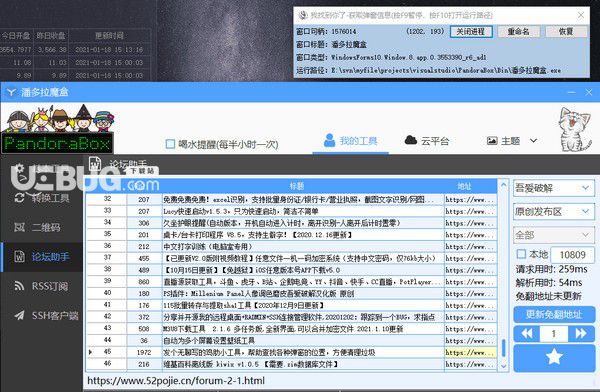Open the 原创发布区 section dropdown

(x=554, y=211)
